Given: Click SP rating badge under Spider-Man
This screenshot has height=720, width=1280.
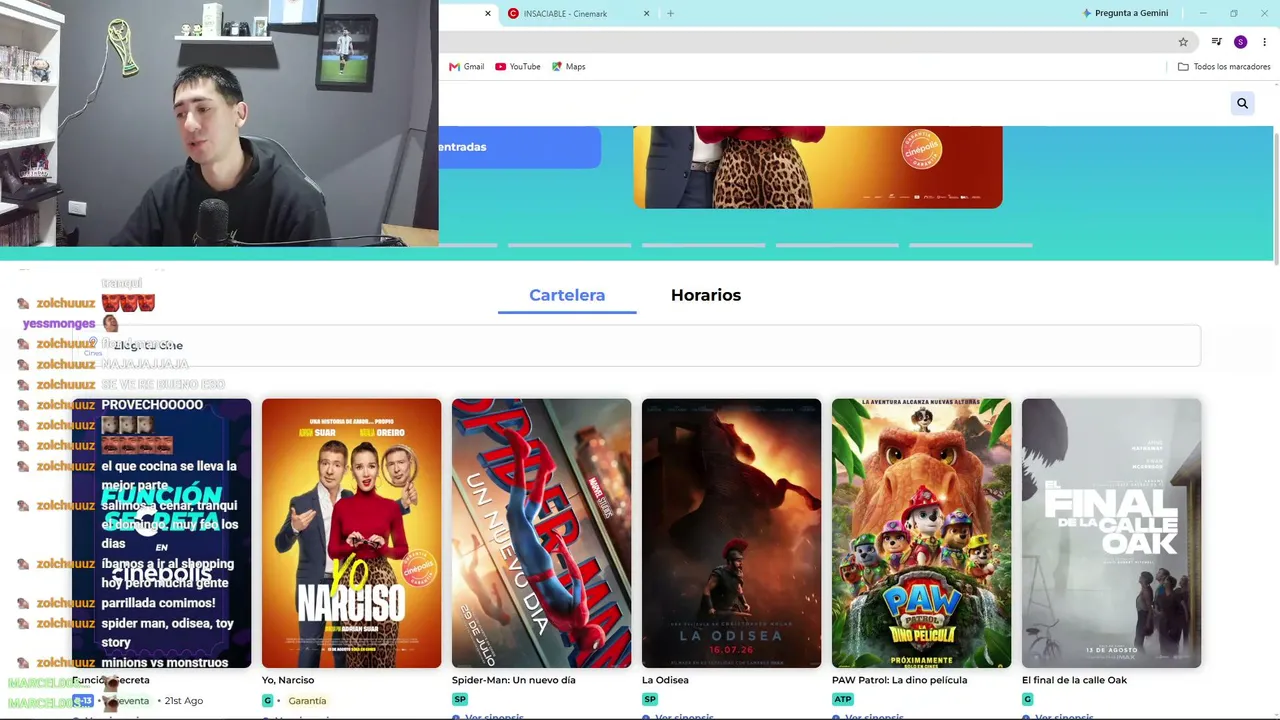Looking at the screenshot, I should [x=460, y=699].
